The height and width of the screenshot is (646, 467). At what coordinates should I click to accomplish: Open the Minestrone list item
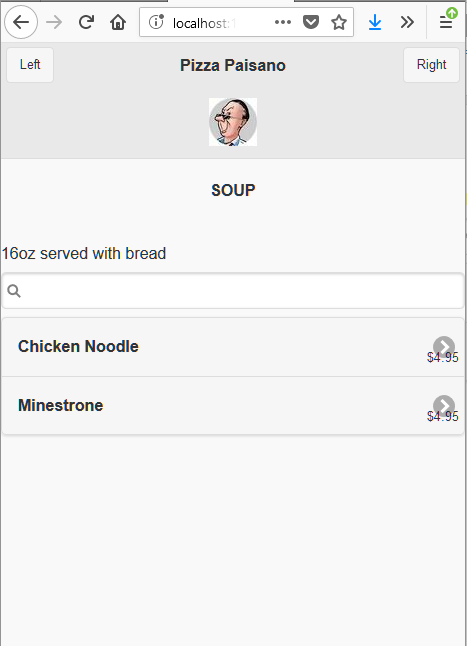point(233,405)
